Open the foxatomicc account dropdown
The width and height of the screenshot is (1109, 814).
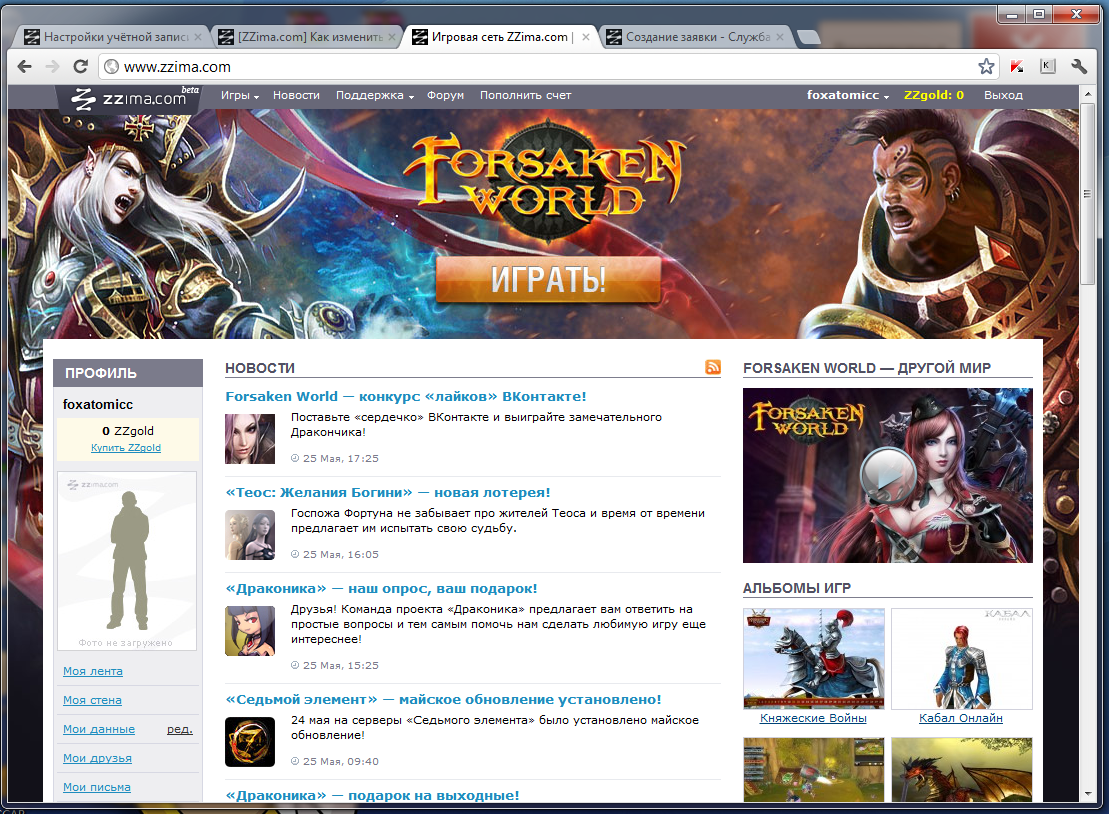(848, 95)
